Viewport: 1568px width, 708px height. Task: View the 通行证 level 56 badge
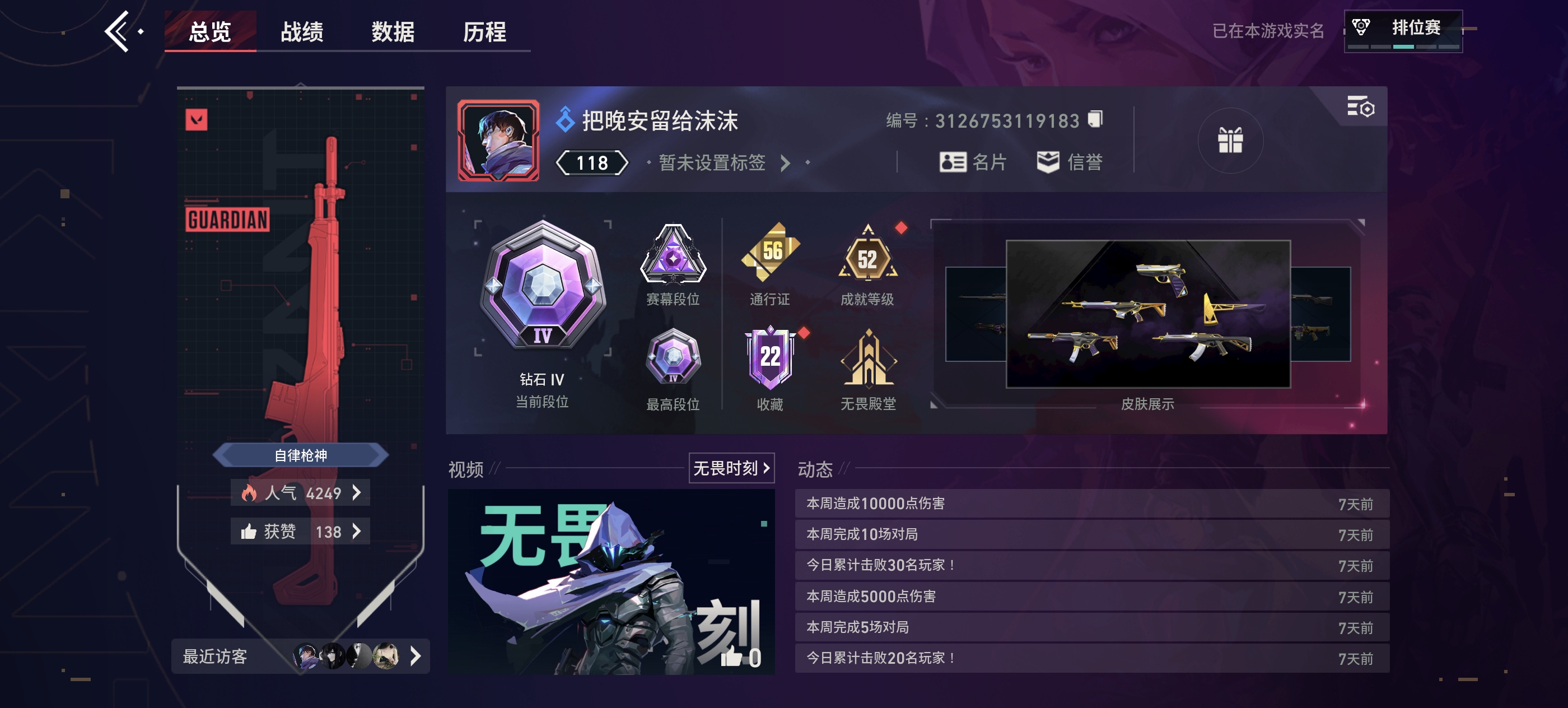770,253
